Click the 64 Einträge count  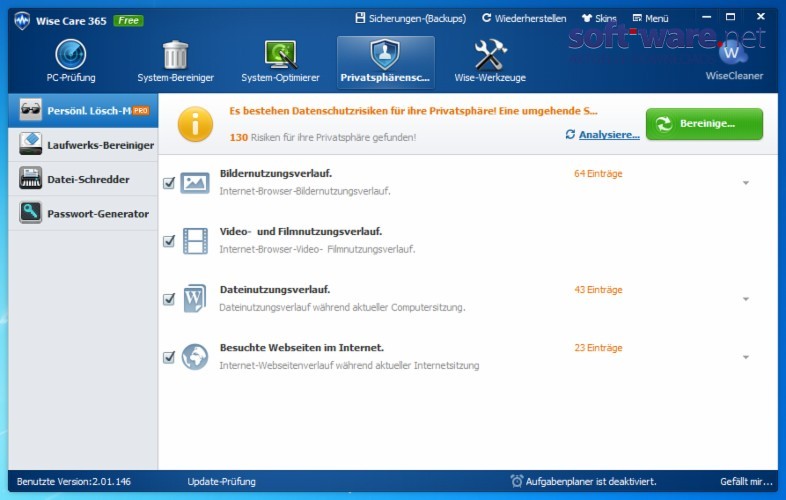[x=598, y=174]
